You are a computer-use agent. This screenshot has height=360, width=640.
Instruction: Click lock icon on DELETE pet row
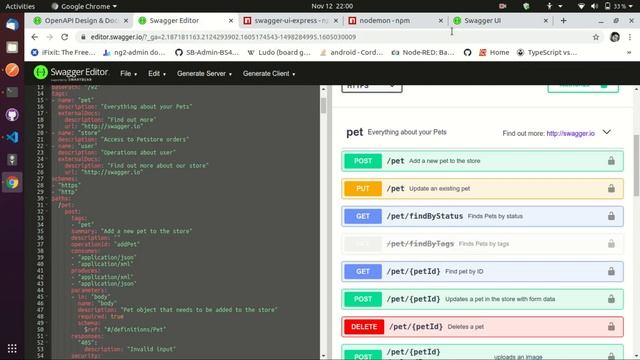coord(611,327)
